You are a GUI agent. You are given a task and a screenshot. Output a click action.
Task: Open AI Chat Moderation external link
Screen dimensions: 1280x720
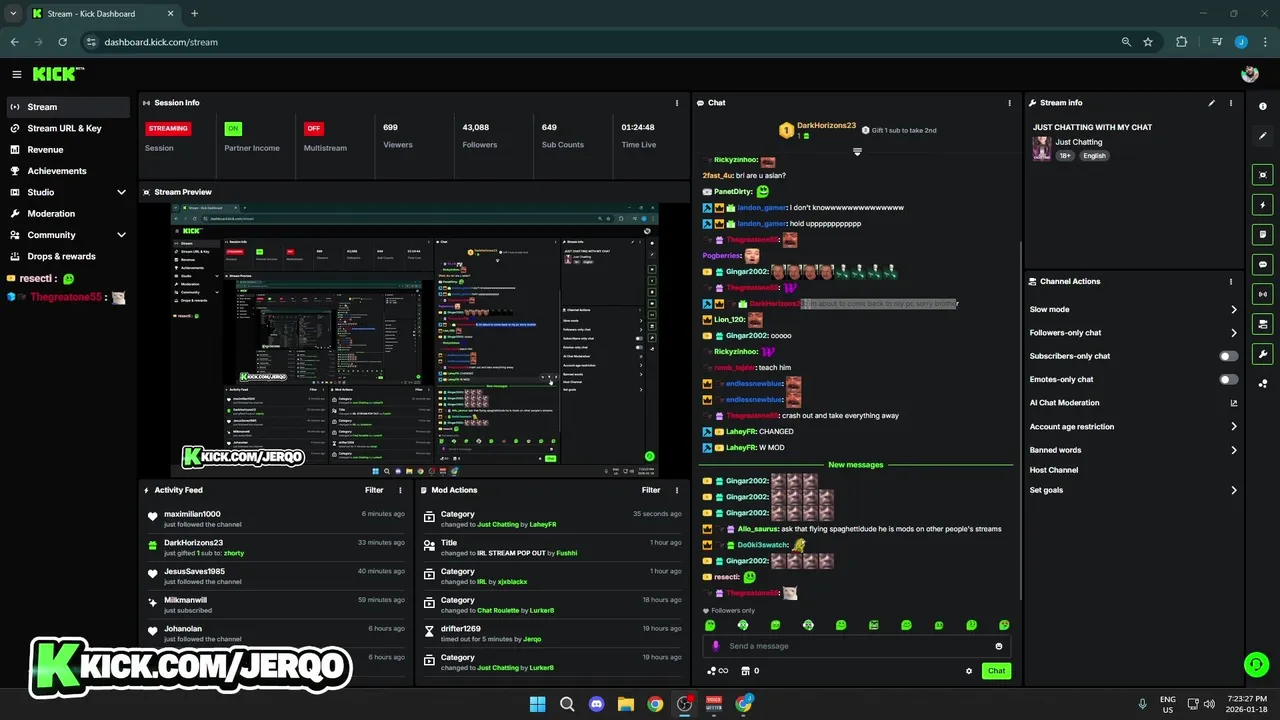point(1234,403)
